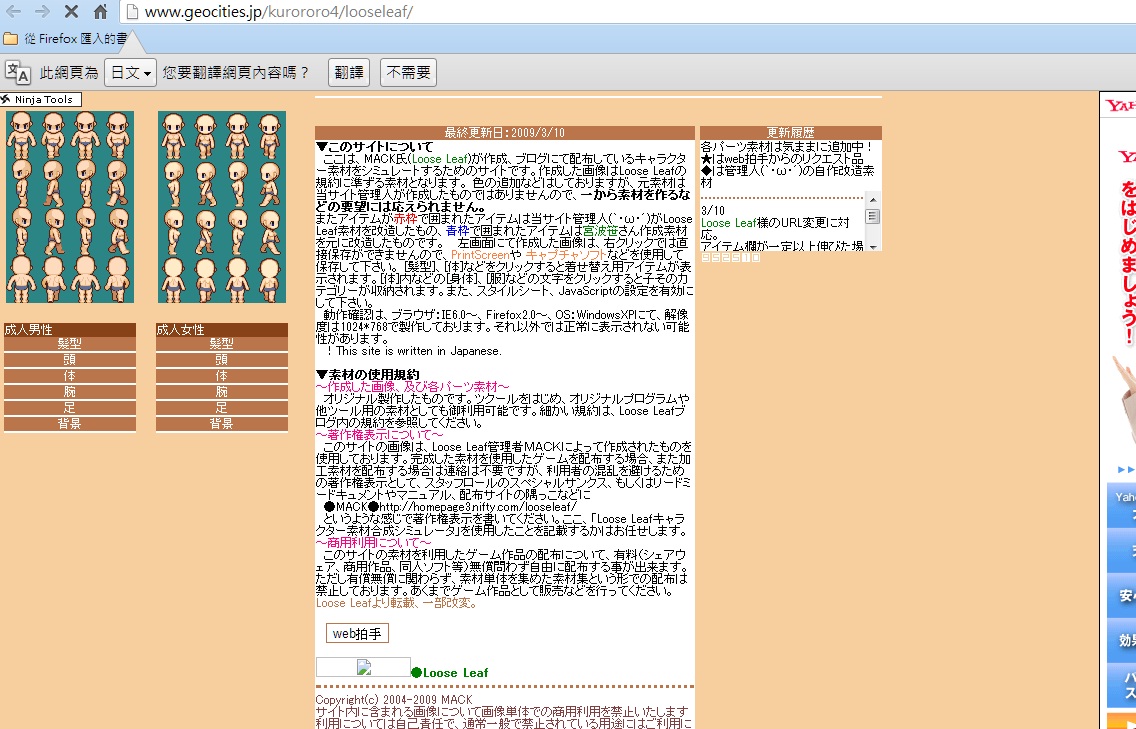Open Loose Leaf link in intro paragraph
The width and height of the screenshot is (1136, 729).
[439, 159]
